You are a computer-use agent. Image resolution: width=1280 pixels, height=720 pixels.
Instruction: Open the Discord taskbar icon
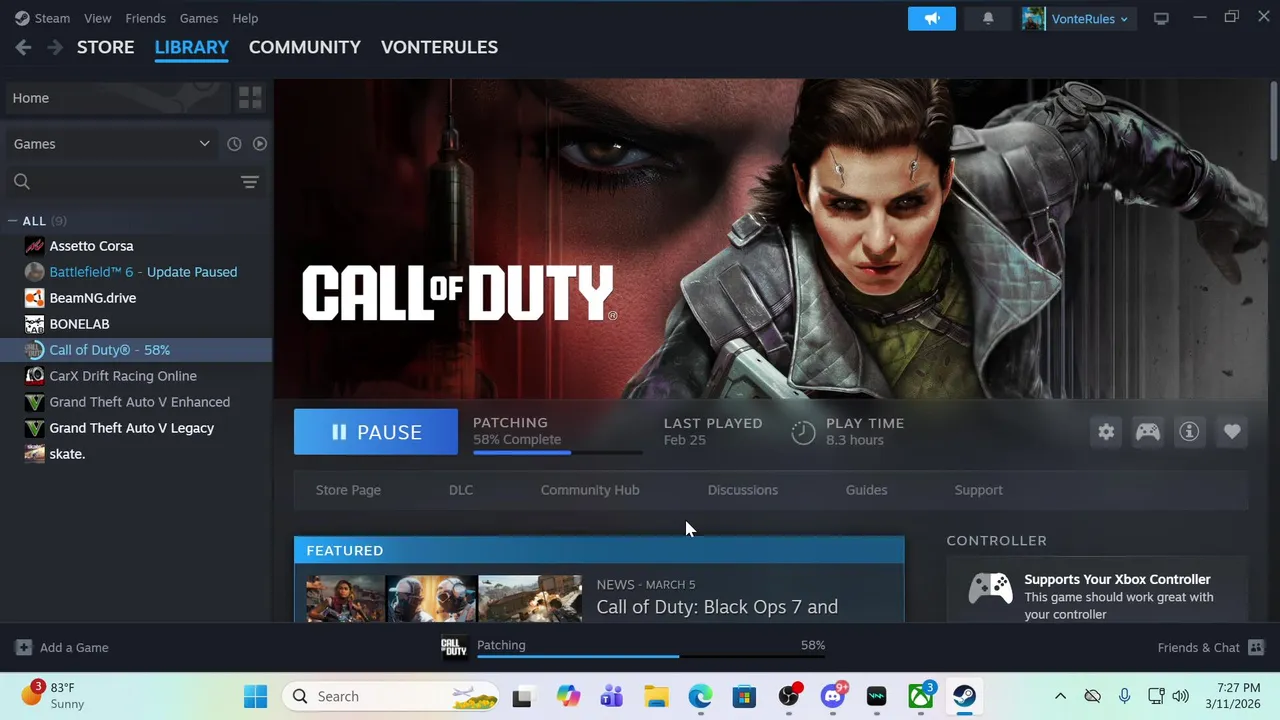pos(833,696)
